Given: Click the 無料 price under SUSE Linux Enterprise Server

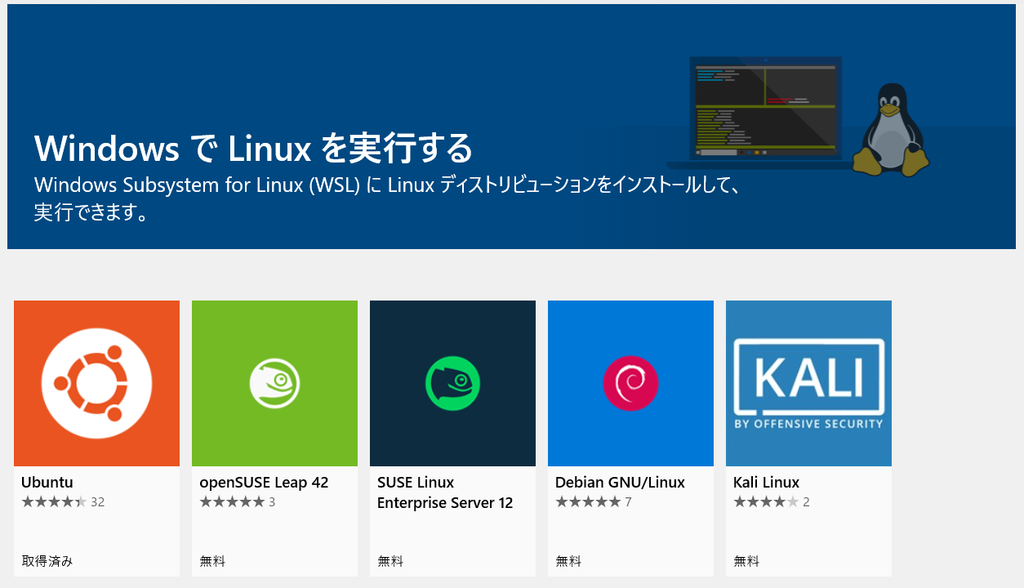Looking at the screenshot, I should [x=391, y=561].
